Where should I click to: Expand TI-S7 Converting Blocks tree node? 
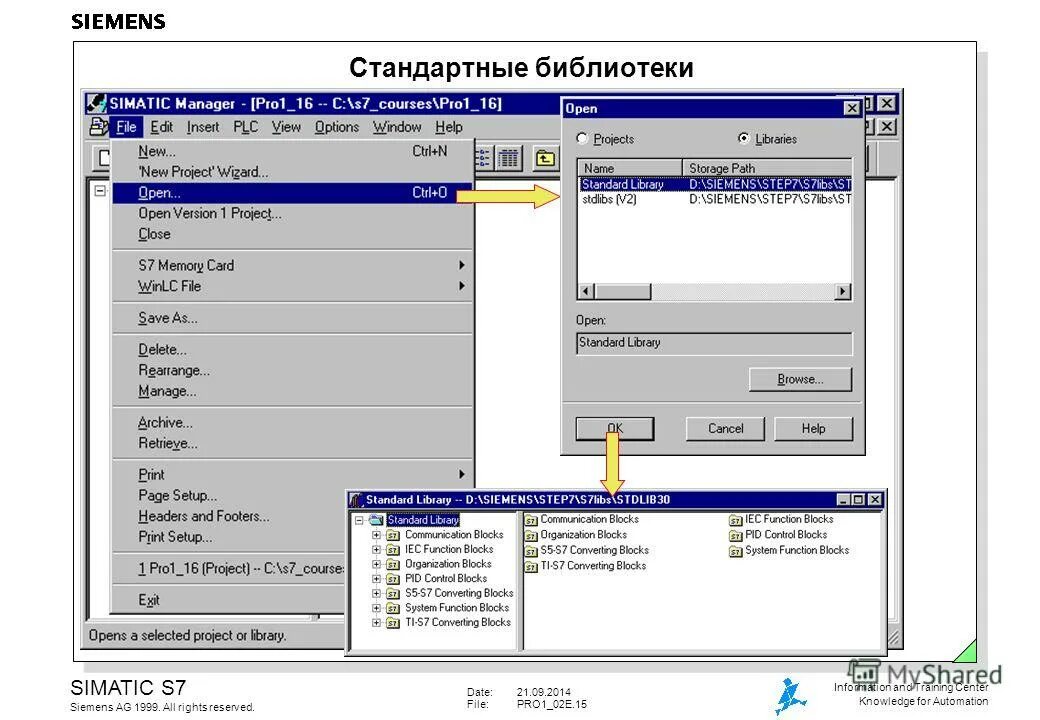coord(376,622)
